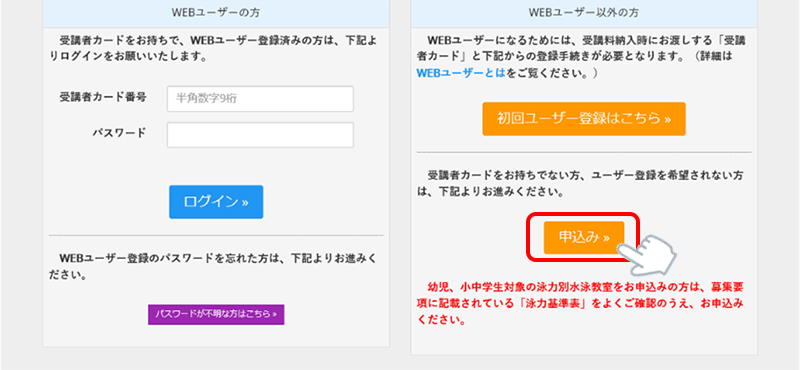Click the パスワード field label
This screenshot has height=370, width=800.
[119, 133]
